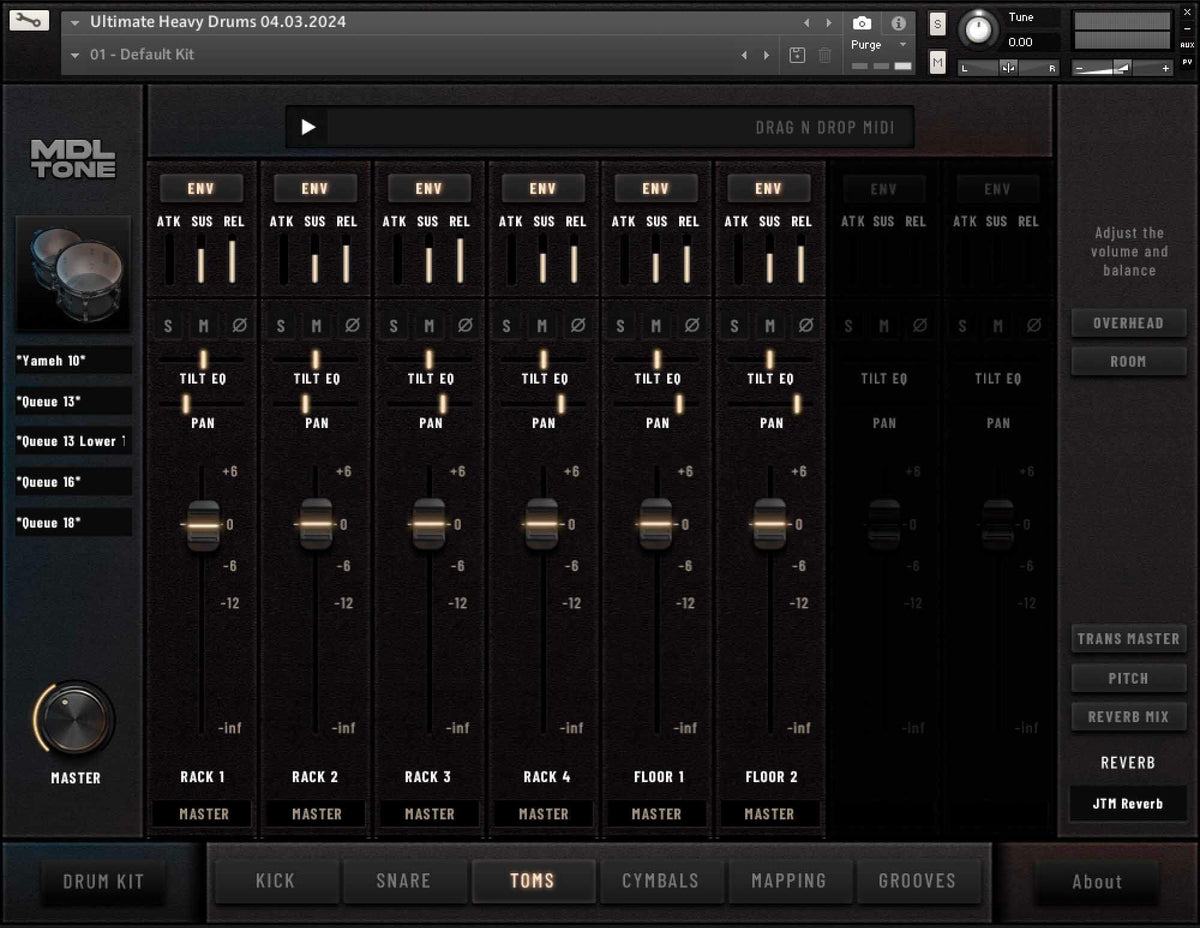Invert phase on Floor 1 channel
The width and height of the screenshot is (1200, 928).
[x=692, y=326]
